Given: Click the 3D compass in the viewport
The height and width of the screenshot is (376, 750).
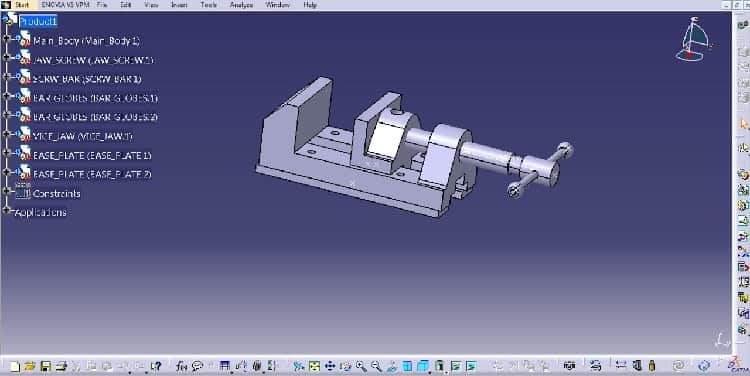Looking at the screenshot, I should tap(694, 40).
